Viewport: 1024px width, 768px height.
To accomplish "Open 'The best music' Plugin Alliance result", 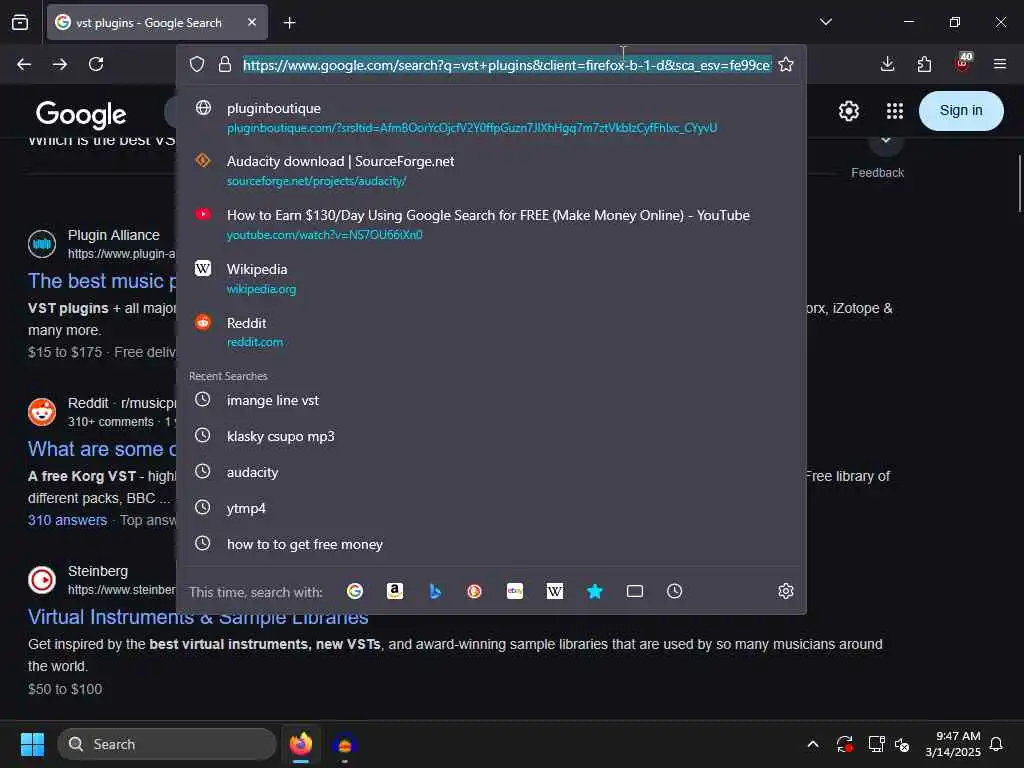I will click(x=101, y=281).
